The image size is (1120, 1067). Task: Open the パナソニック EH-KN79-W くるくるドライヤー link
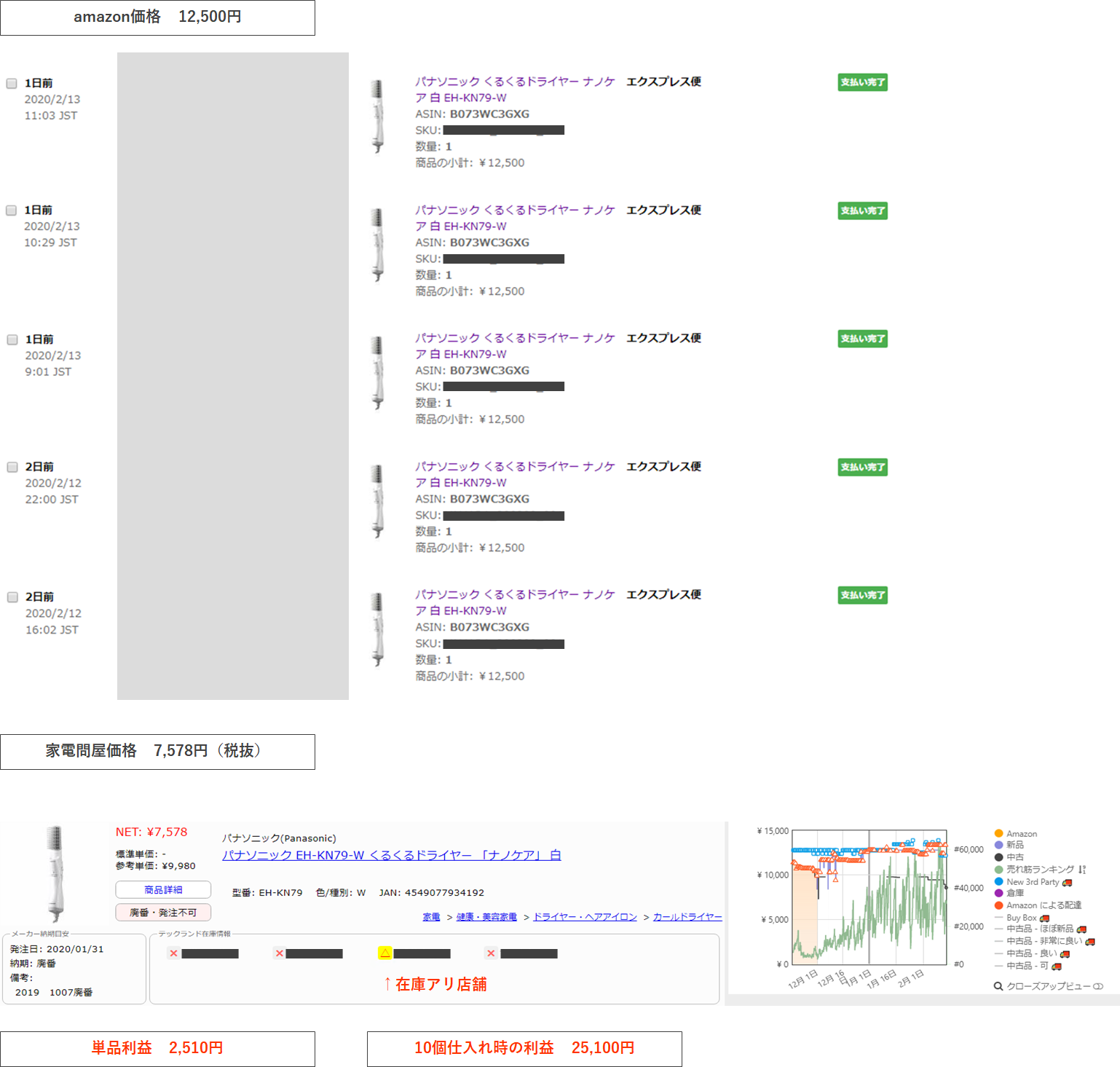point(391,855)
